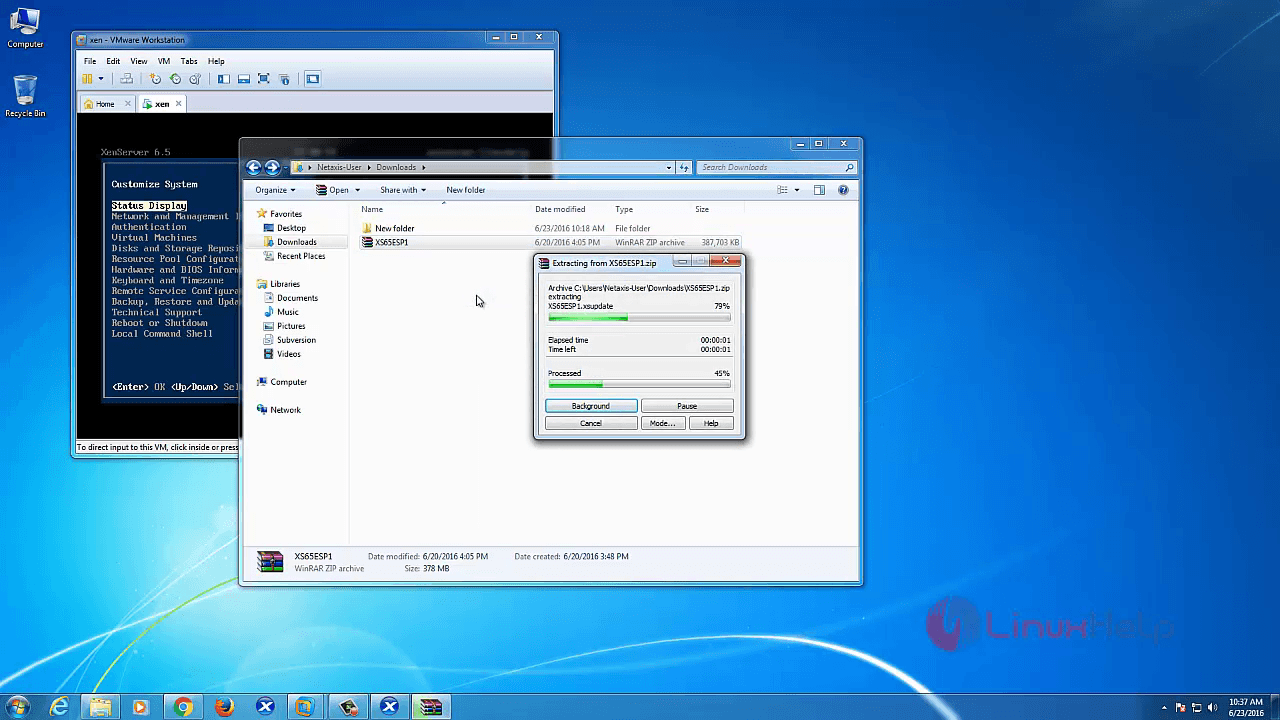
Task: Open the Tabs menu in VMware Workstation
Action: [x=189, y=61]
